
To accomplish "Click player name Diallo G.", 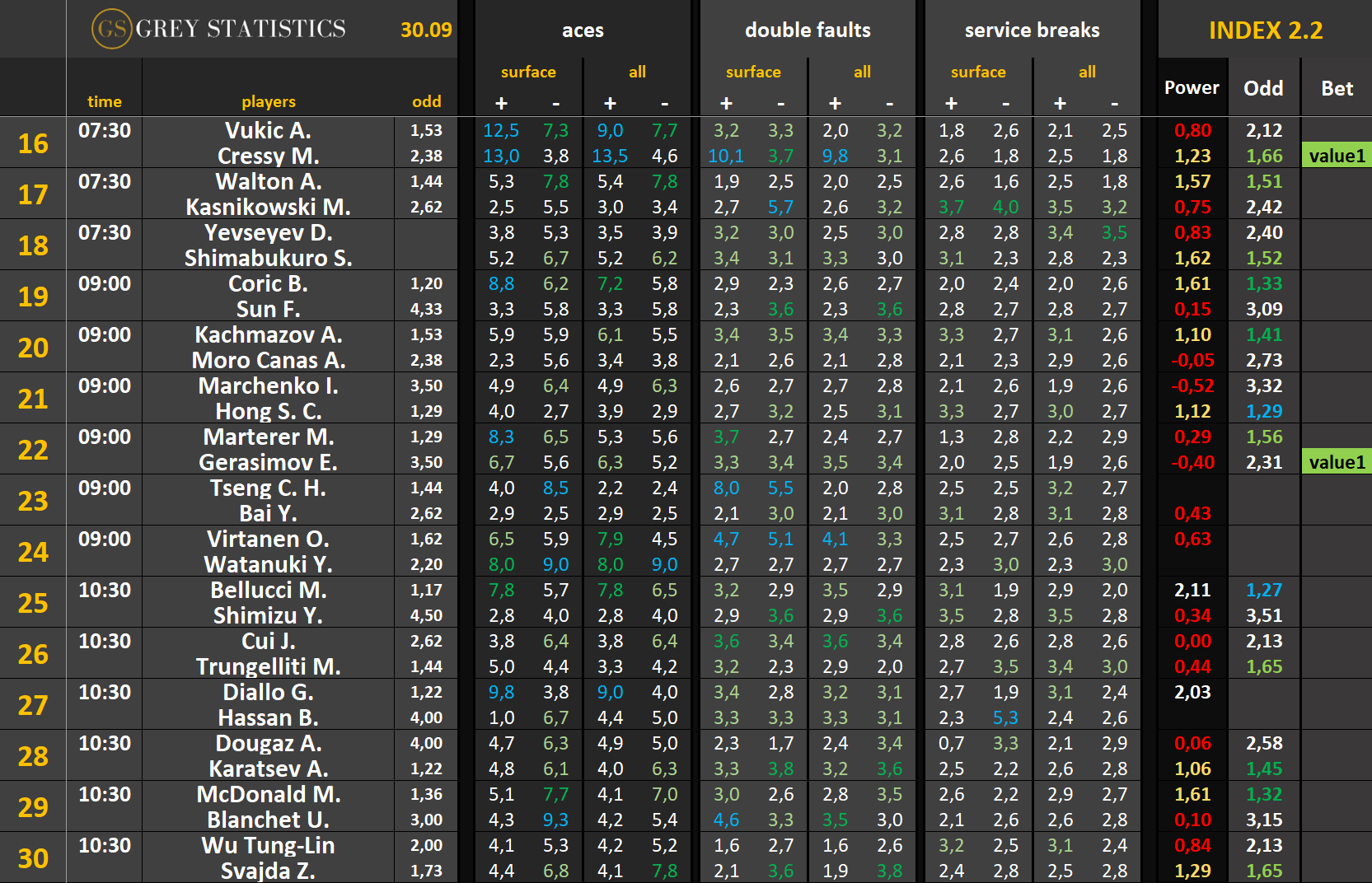I will pos(269,692).
